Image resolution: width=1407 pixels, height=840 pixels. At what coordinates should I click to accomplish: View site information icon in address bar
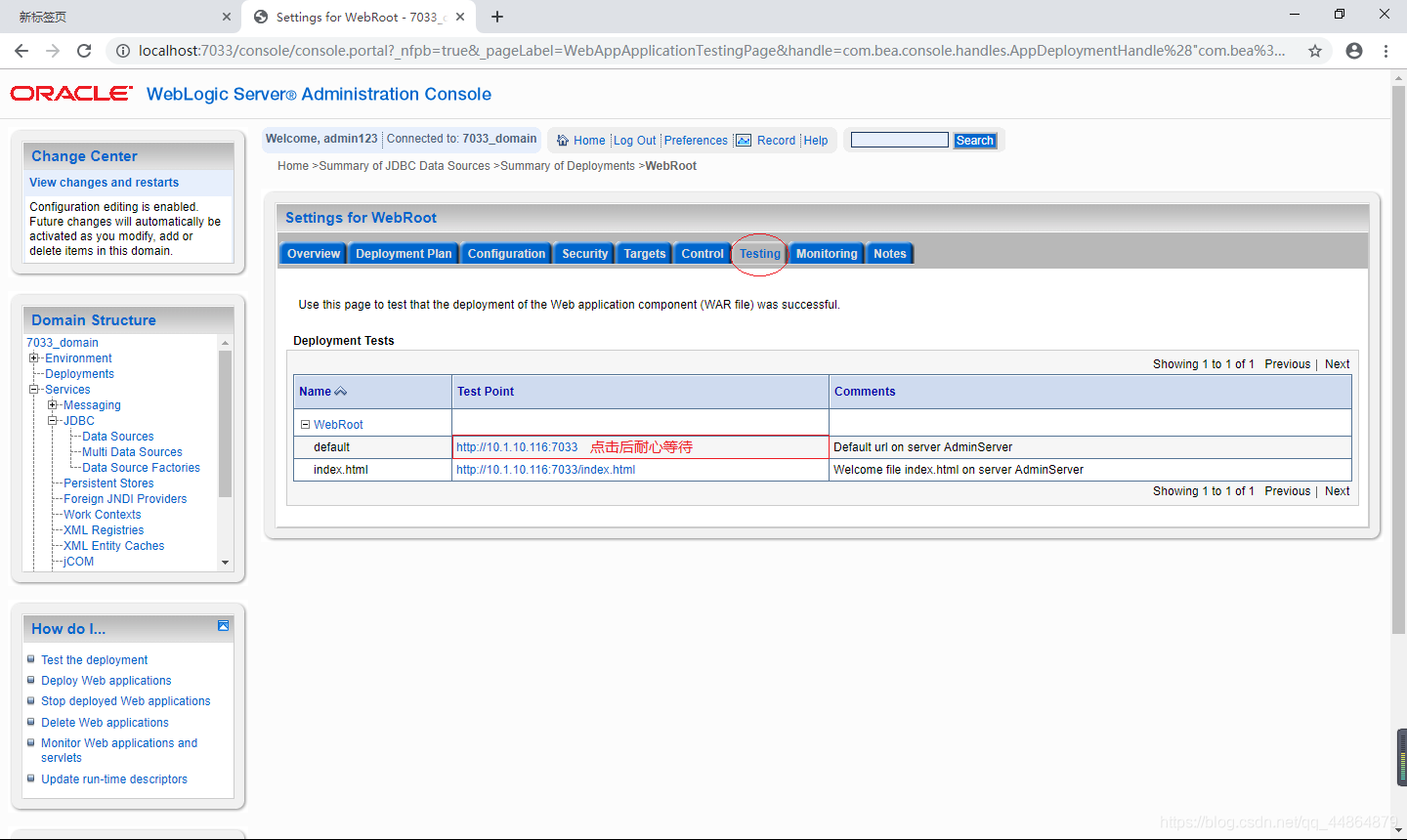tap(123, 51)
